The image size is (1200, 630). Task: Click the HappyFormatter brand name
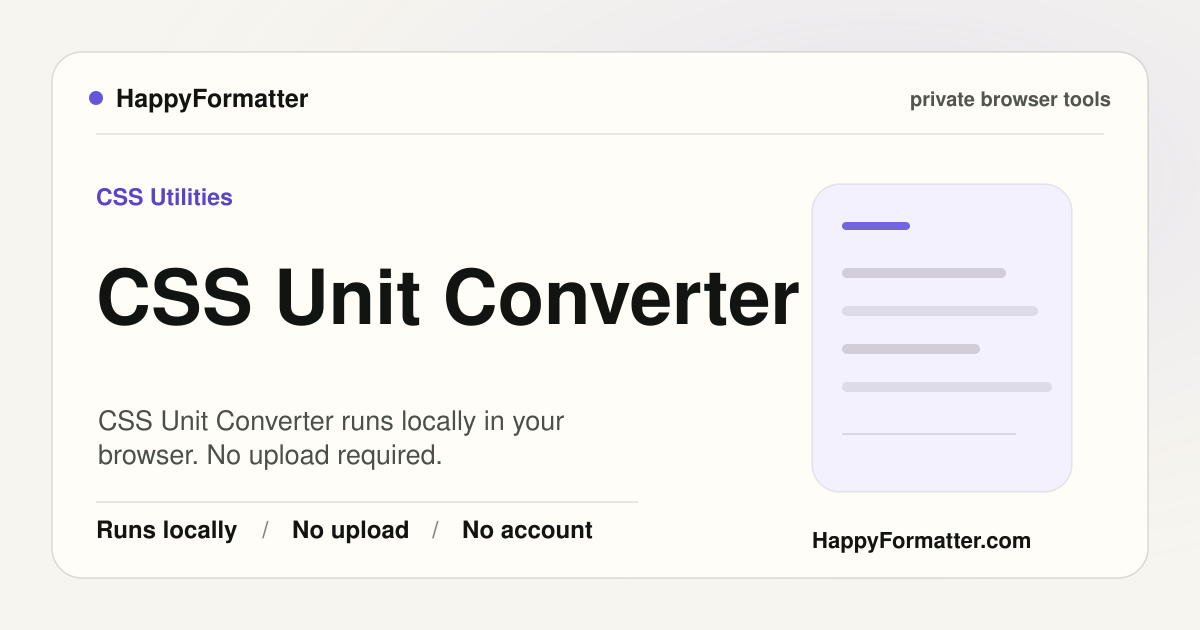tap(212, 99)
